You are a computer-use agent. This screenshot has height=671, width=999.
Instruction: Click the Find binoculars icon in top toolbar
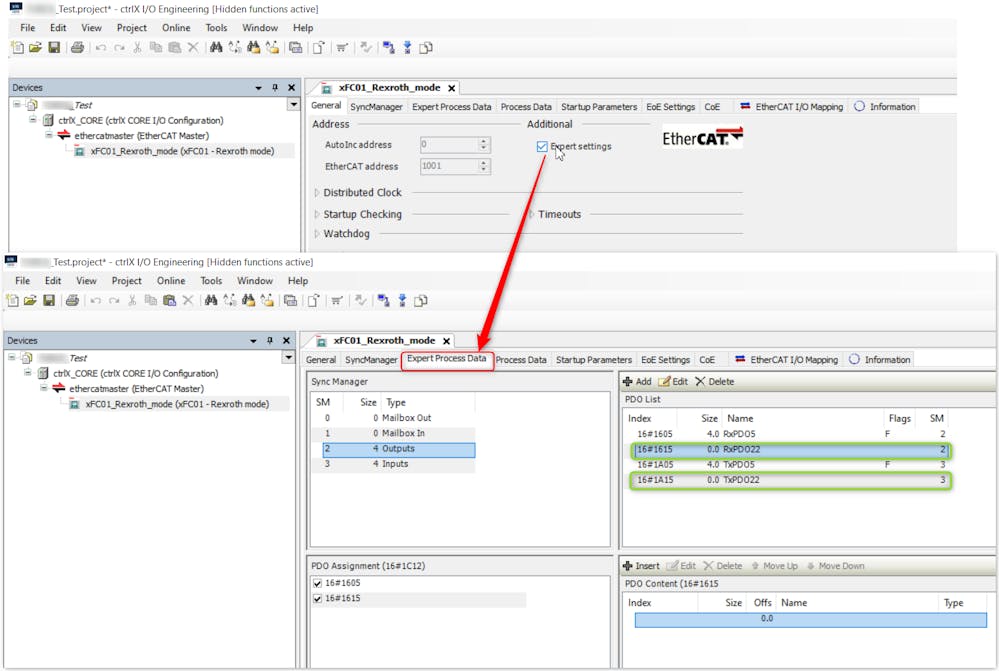tap(215, 48)
